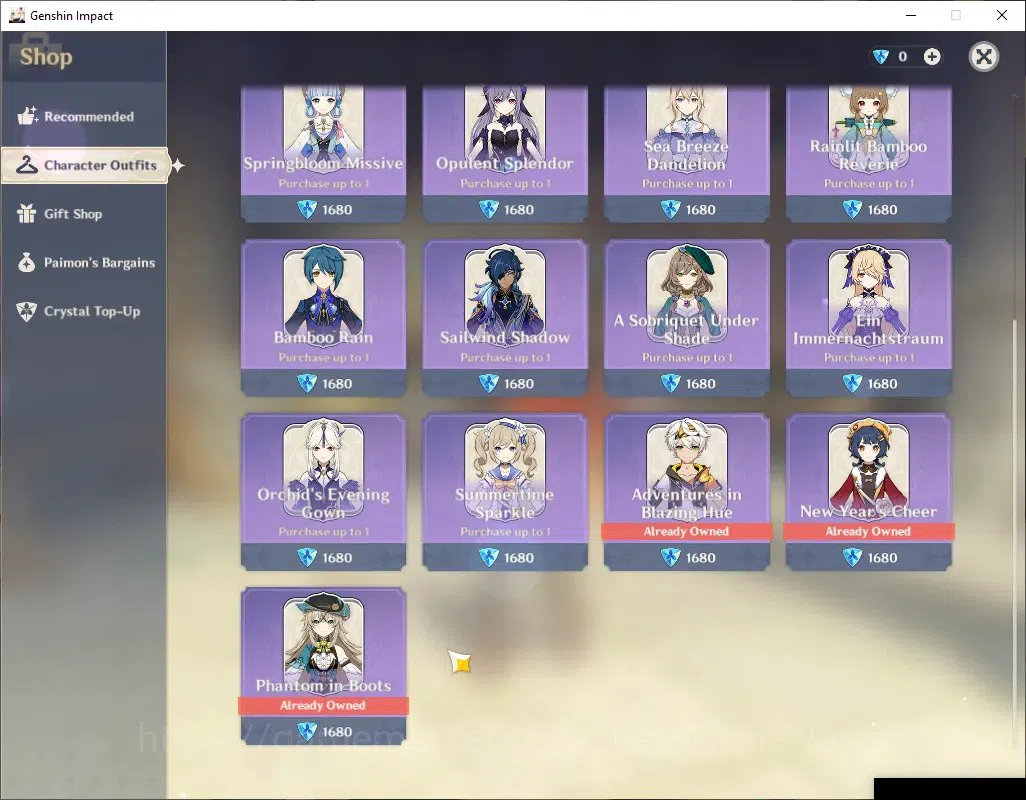Click the Character Outfits hanger icon
This screenshot has height=800, width=1026.
point(27,165)
